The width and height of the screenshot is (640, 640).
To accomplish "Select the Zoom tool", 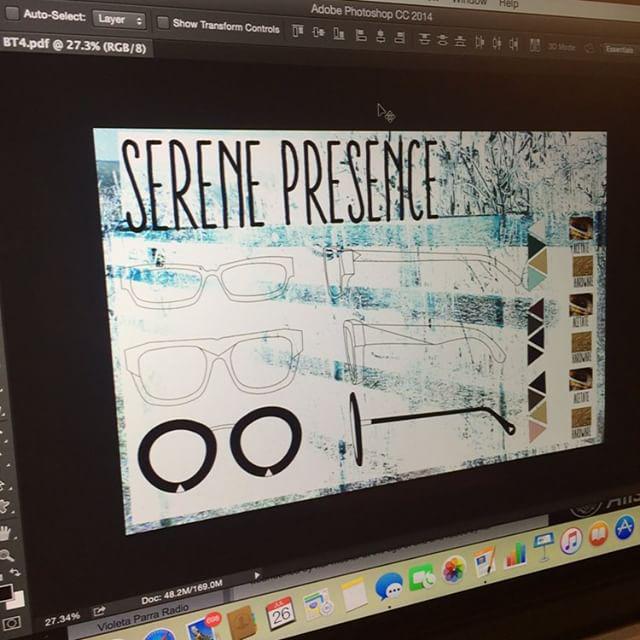I will coord(6,555).
